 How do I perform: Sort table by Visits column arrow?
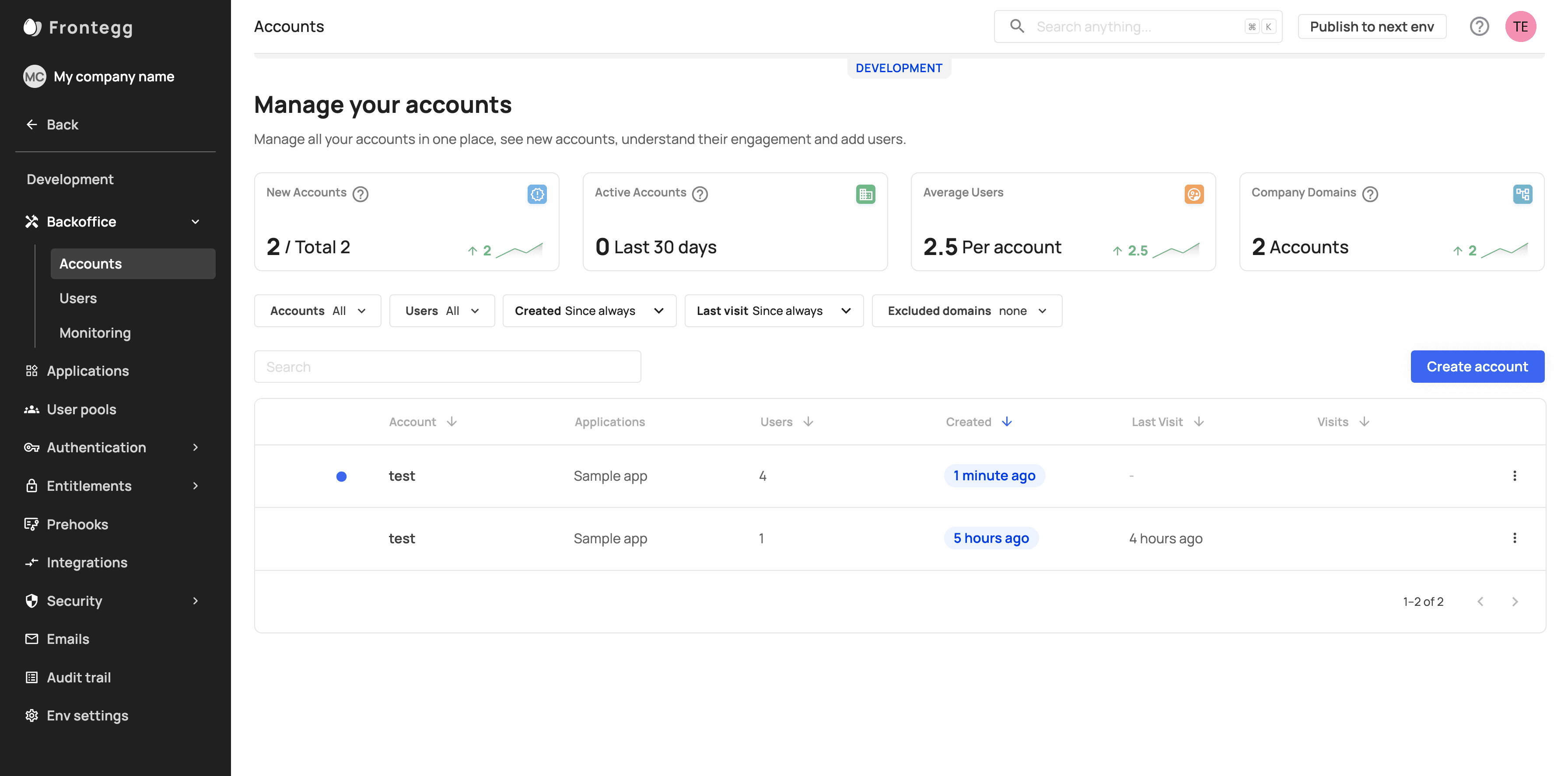click(1364, 422)
